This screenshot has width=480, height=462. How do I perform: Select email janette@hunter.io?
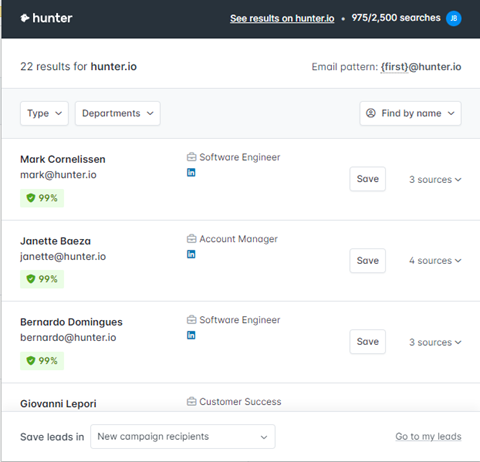(63, 256)
